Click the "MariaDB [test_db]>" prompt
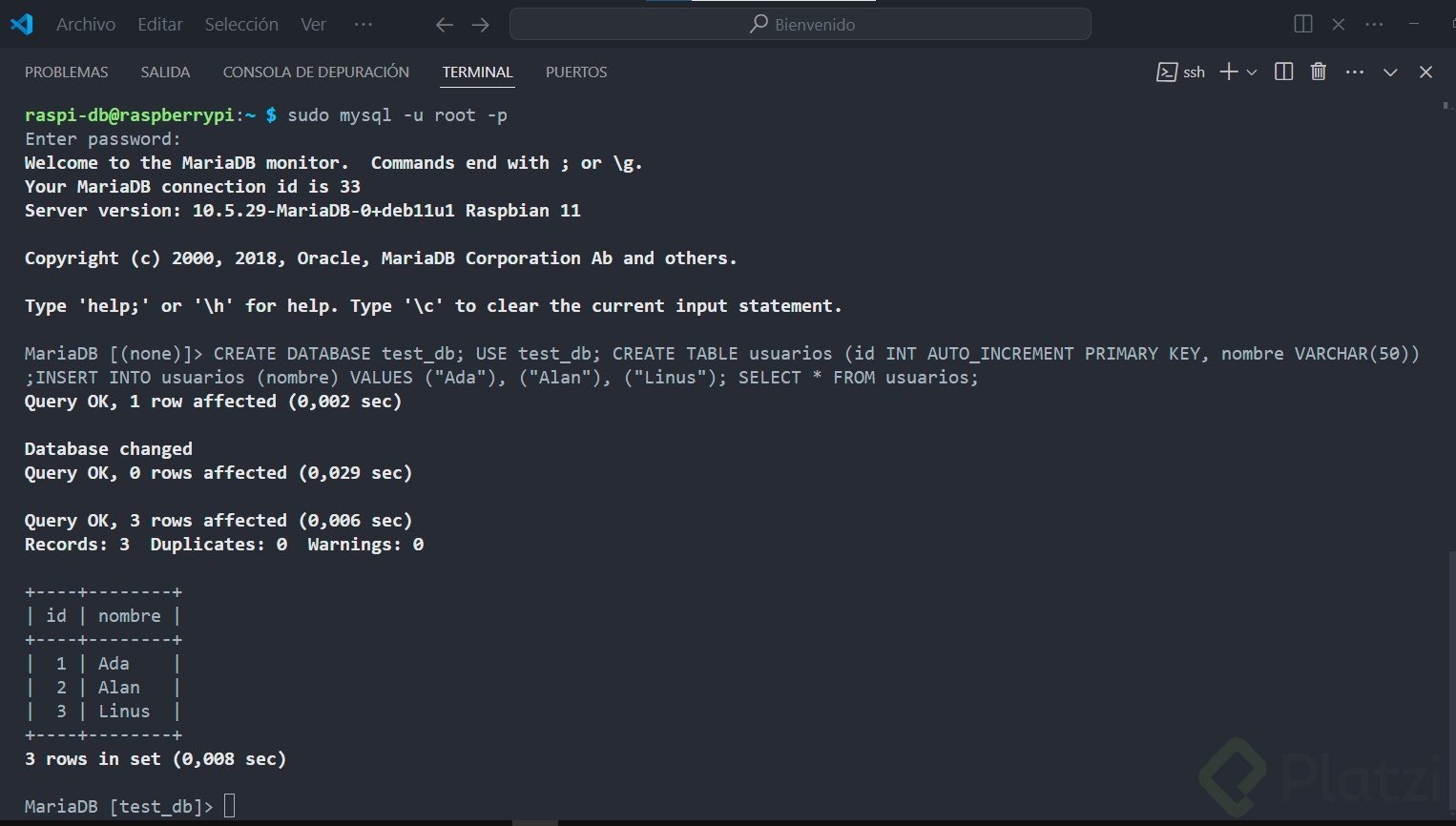Image resolution: width=1456 pixels, height=826 pixels. 119,807
